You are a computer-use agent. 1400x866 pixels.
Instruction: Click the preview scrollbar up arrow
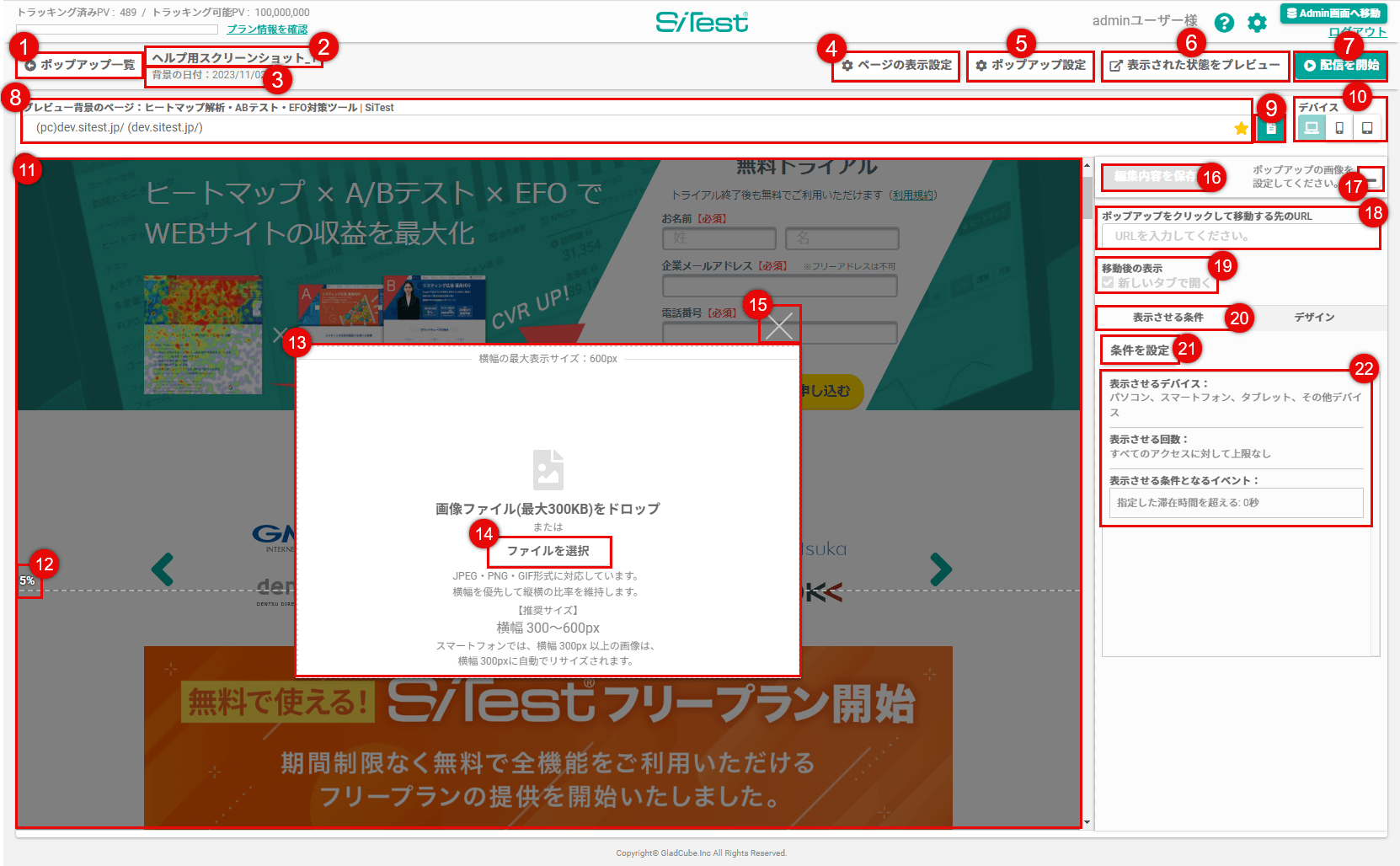(1087, 164)
